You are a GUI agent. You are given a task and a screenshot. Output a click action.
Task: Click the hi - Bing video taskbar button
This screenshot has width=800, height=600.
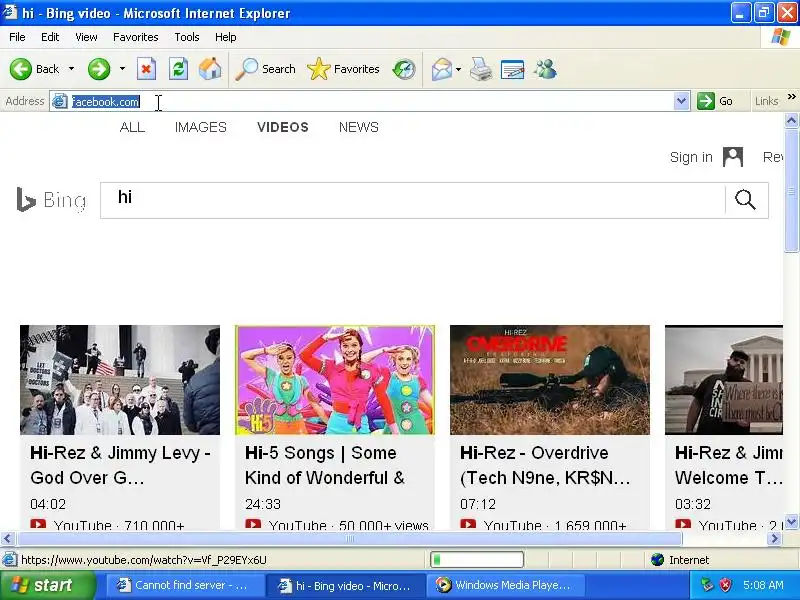click(x=345, y=585)
